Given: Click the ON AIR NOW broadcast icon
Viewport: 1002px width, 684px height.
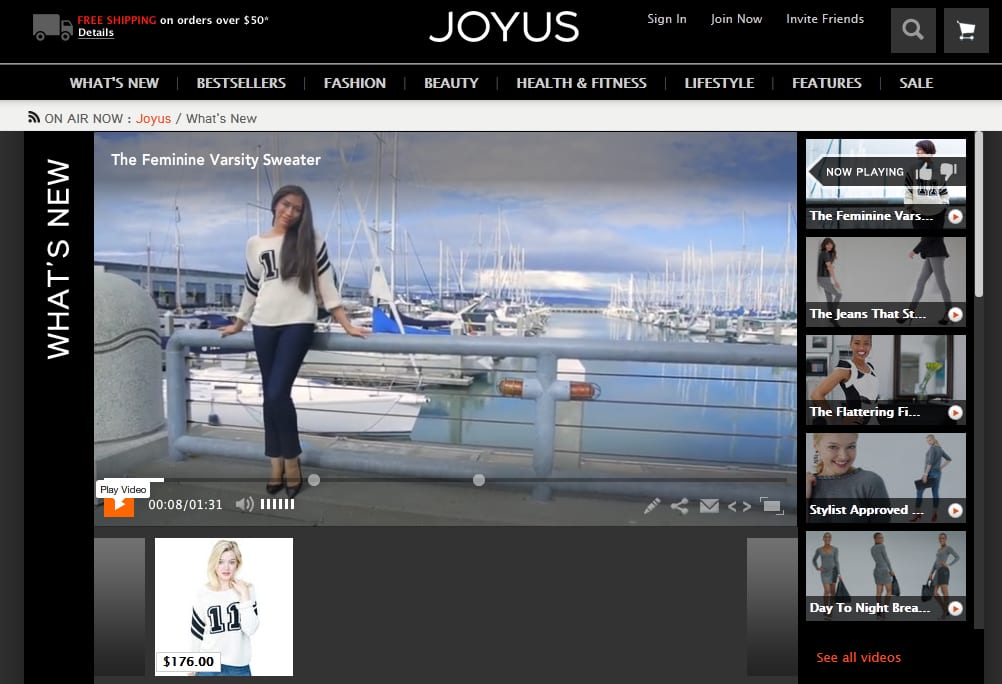Looking at the screenshot, I should pyautogui.click(x=32, y=118).
